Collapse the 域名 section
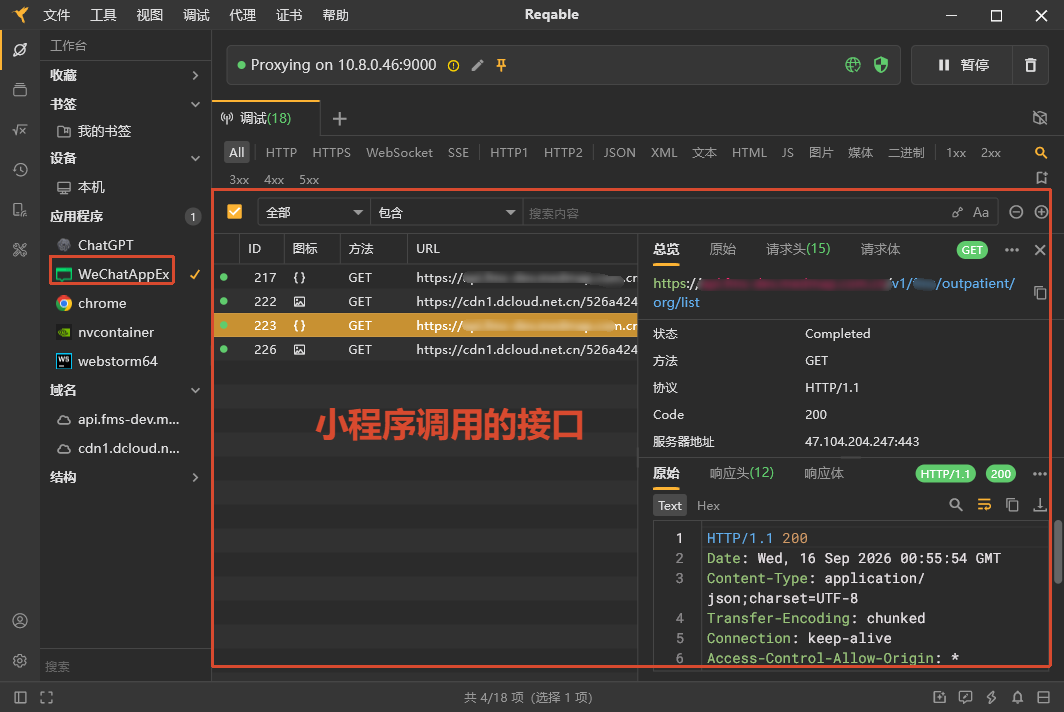Viewport: 1064px width, 712px height. [195, 390]
